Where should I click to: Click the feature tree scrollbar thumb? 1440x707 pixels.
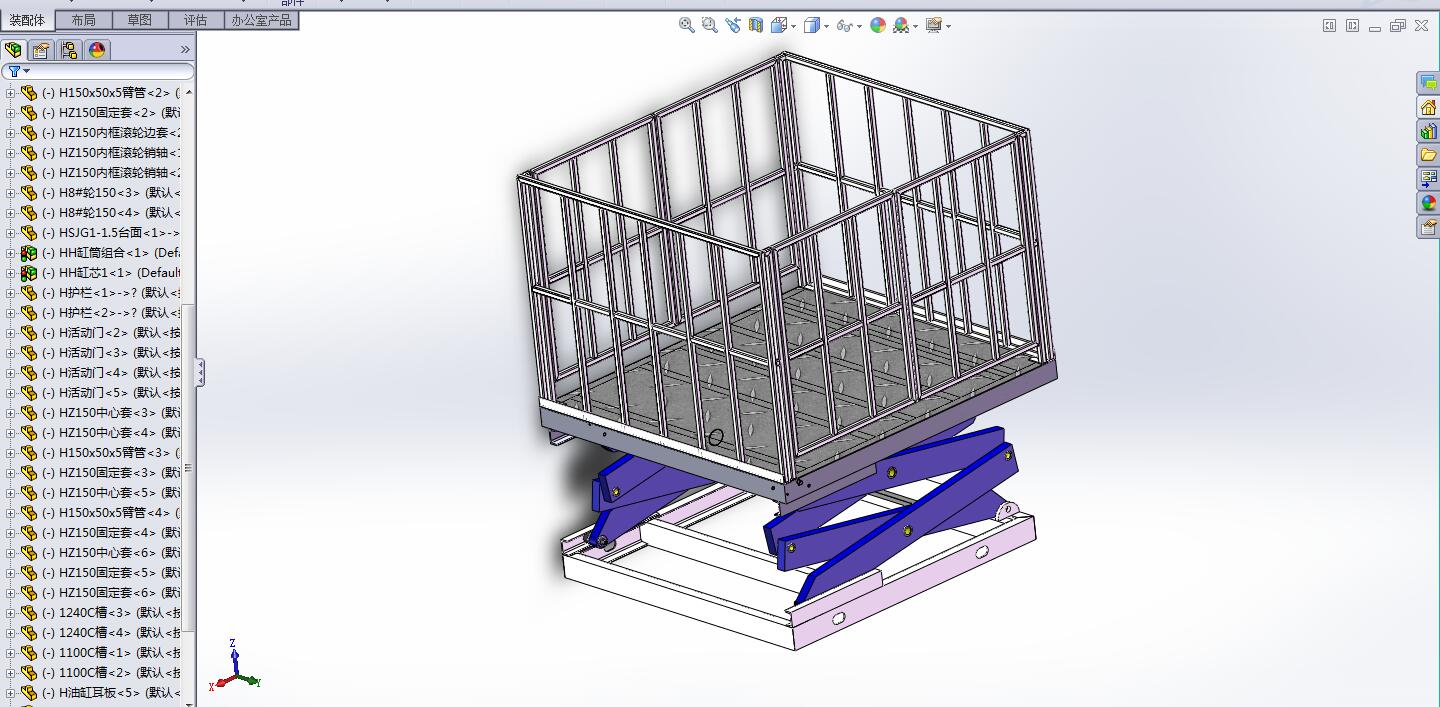tap(189, 467)
